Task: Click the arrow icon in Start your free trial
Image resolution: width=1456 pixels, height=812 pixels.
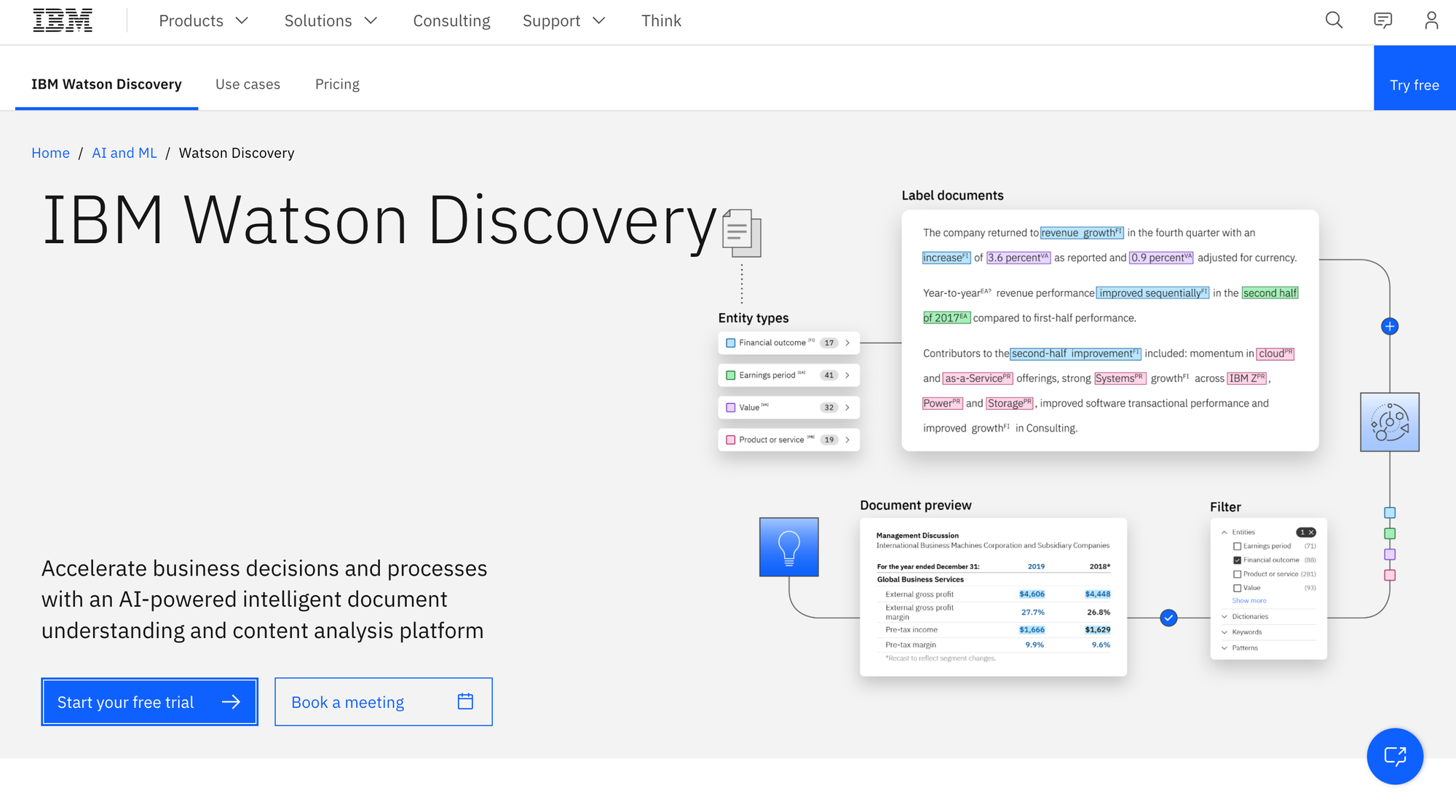Action: point(231,701)
